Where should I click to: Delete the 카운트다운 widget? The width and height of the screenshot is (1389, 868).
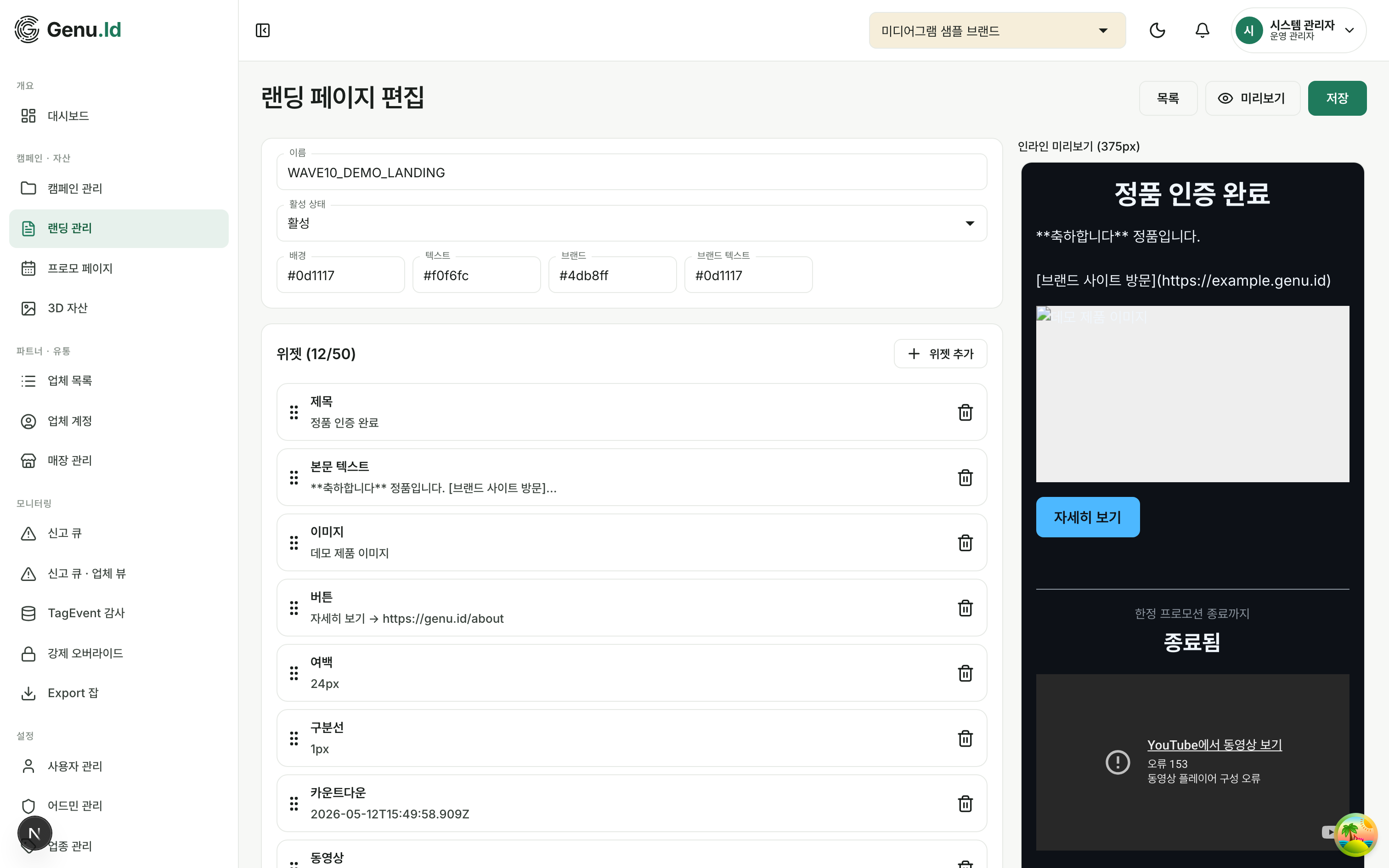coord(965,804)
